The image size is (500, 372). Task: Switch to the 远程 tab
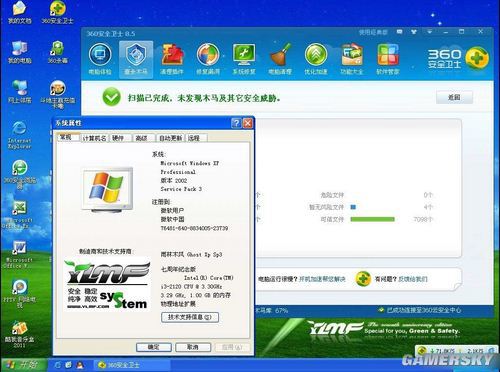pos(196,138)
